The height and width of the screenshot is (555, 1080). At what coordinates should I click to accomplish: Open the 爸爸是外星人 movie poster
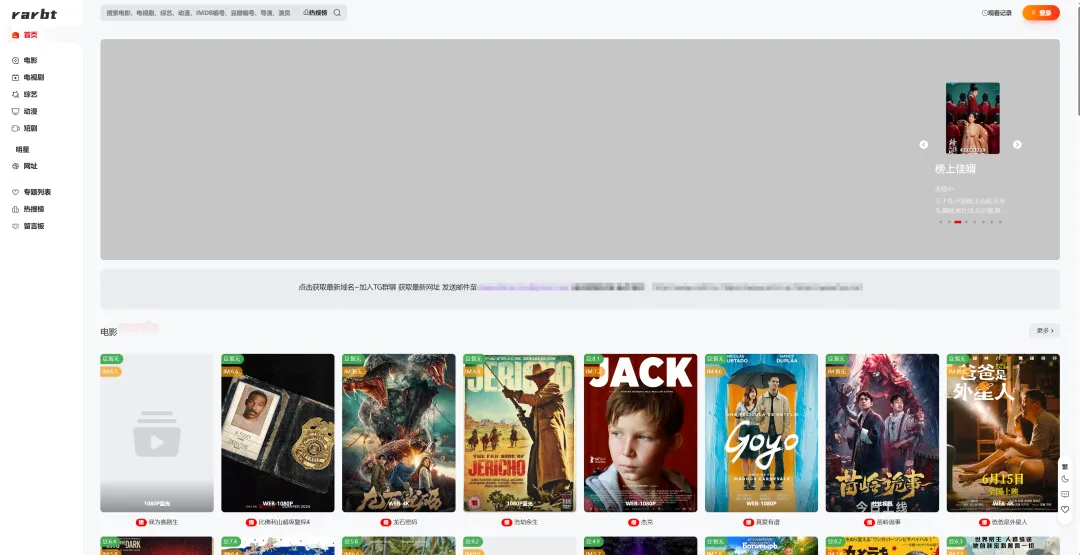(1003, 433)
